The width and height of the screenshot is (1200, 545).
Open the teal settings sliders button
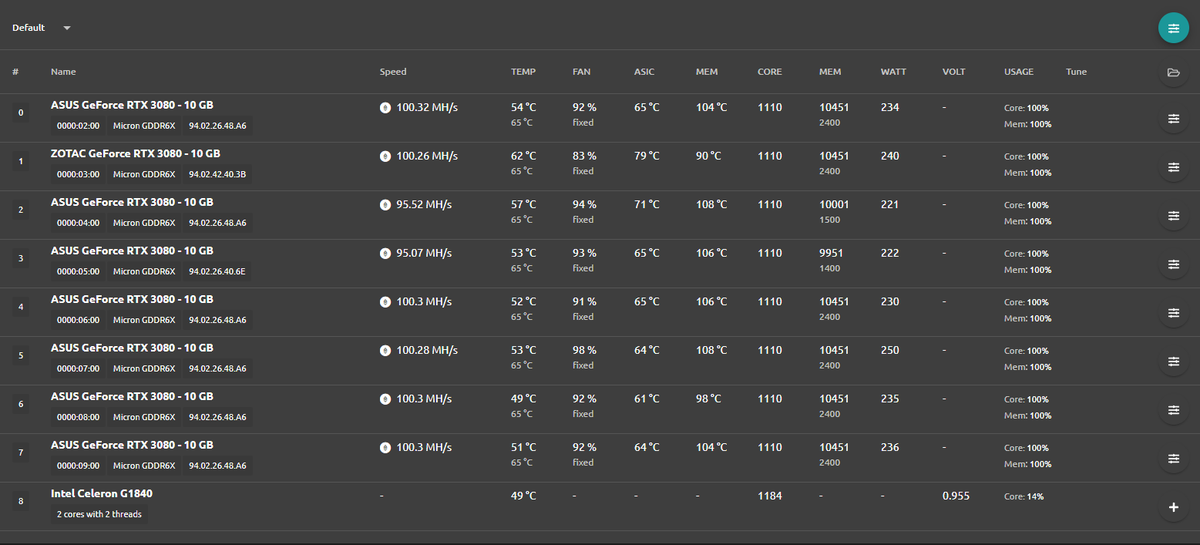[x=1173, y=28]
